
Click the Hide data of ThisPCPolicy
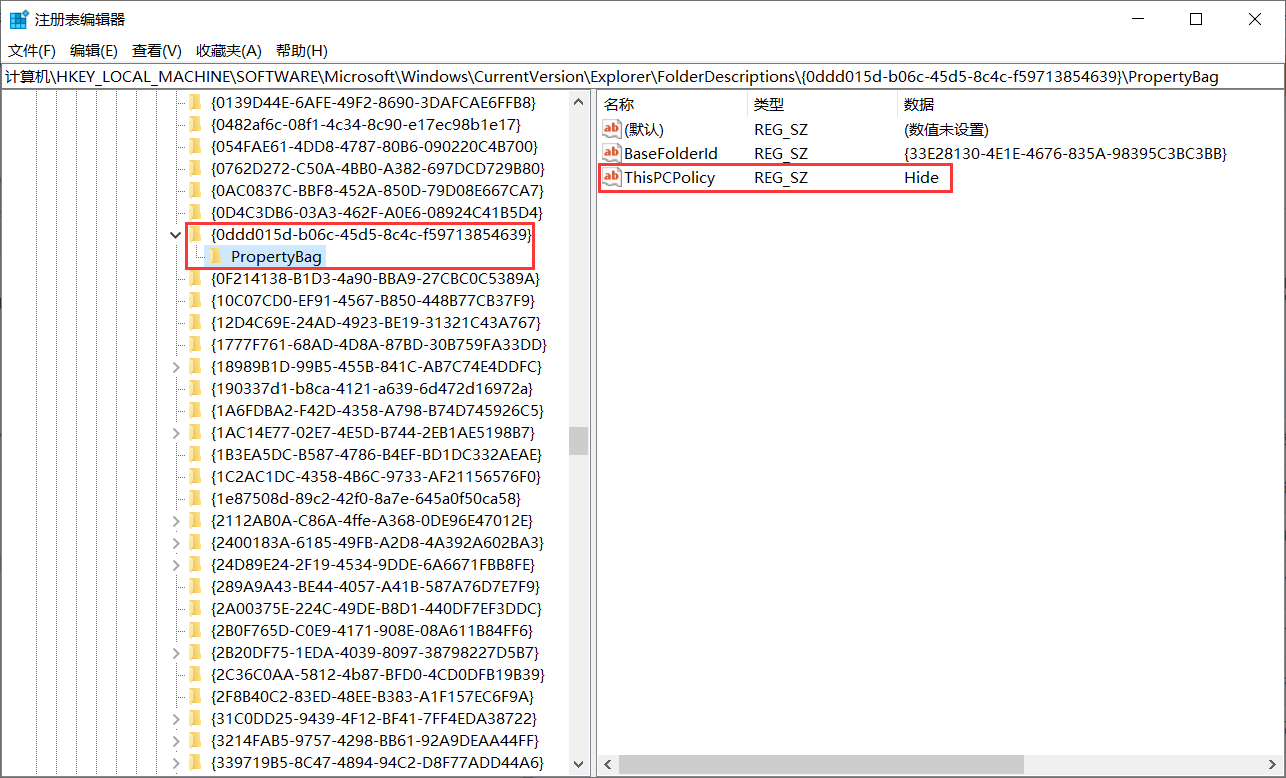point(921,177)
